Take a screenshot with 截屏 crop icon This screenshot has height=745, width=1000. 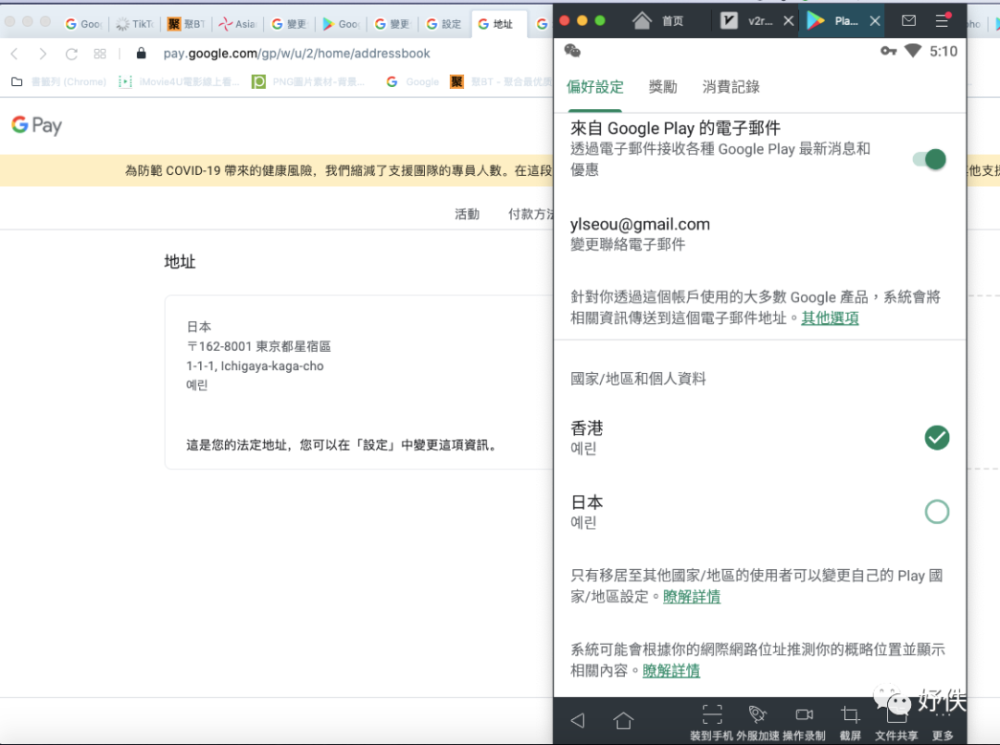850,715
